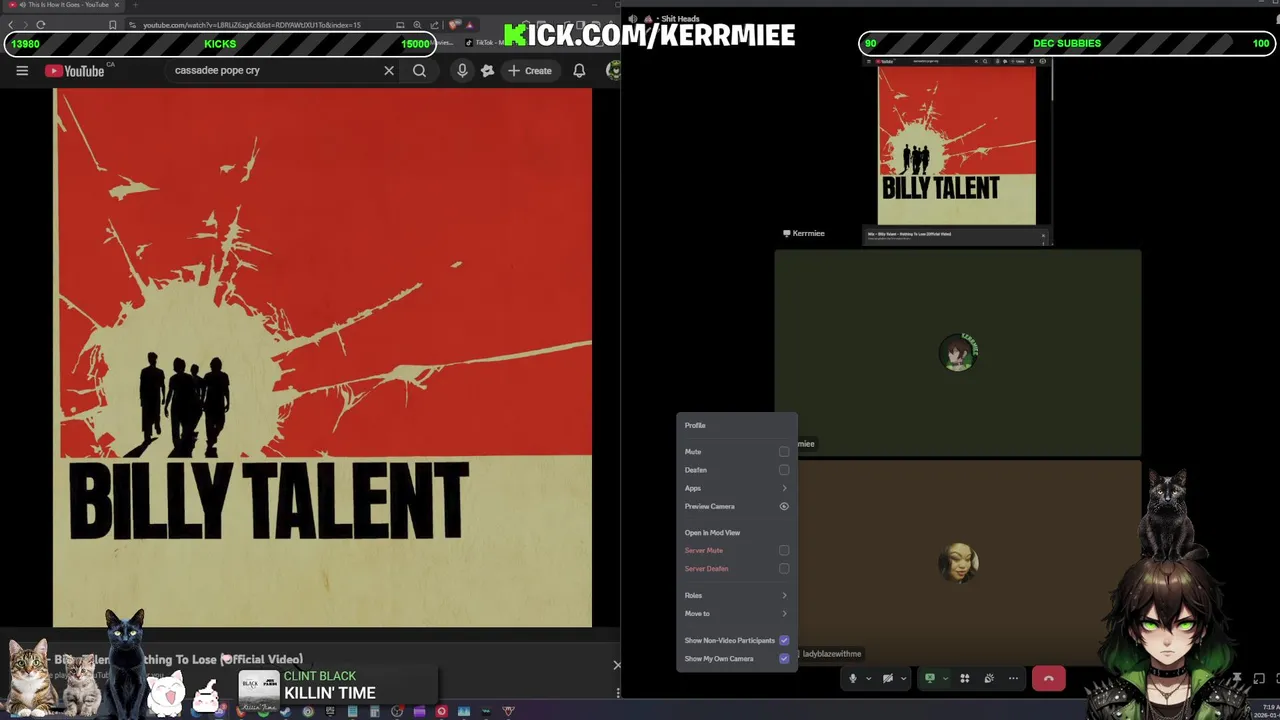1280x720 pixels.
Task: Select the ladyblazewithme participant tile
Action: [957, 561]
